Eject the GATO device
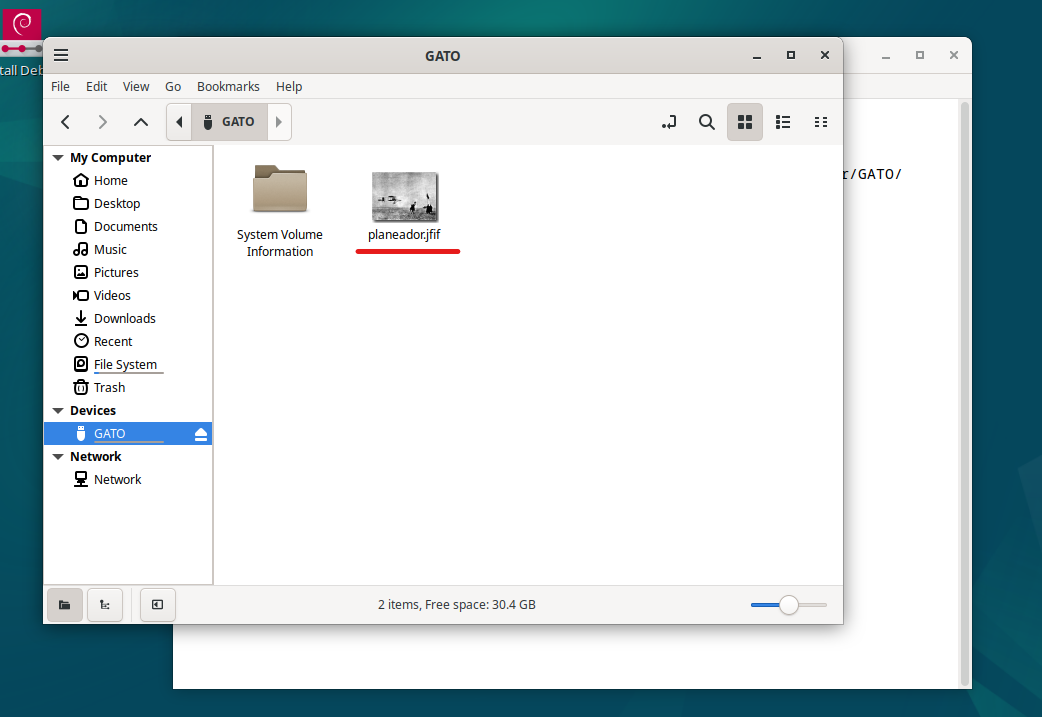 (x=200, y=434)
